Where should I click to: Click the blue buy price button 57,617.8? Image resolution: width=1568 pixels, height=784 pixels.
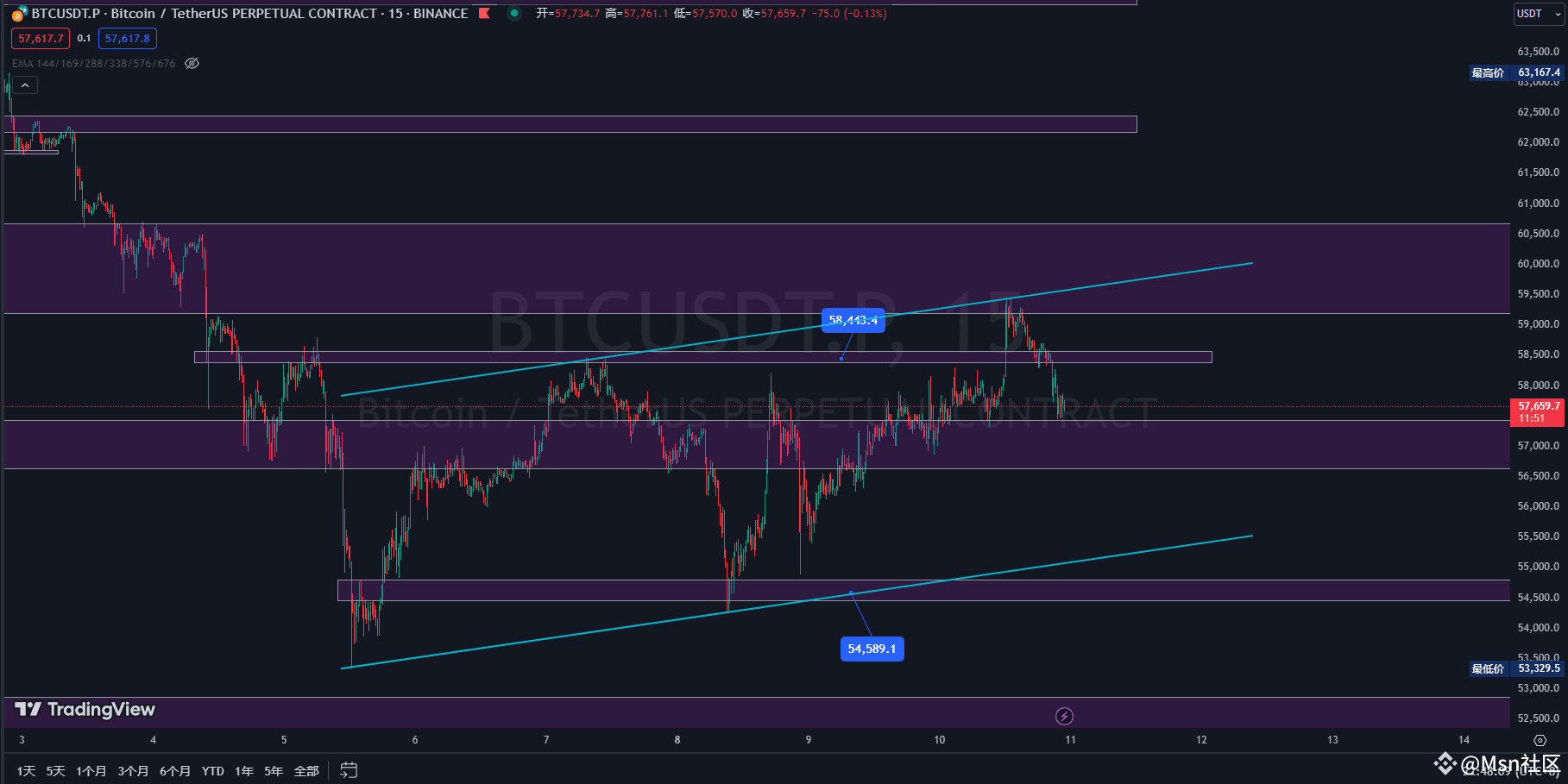tap(128, 38)
